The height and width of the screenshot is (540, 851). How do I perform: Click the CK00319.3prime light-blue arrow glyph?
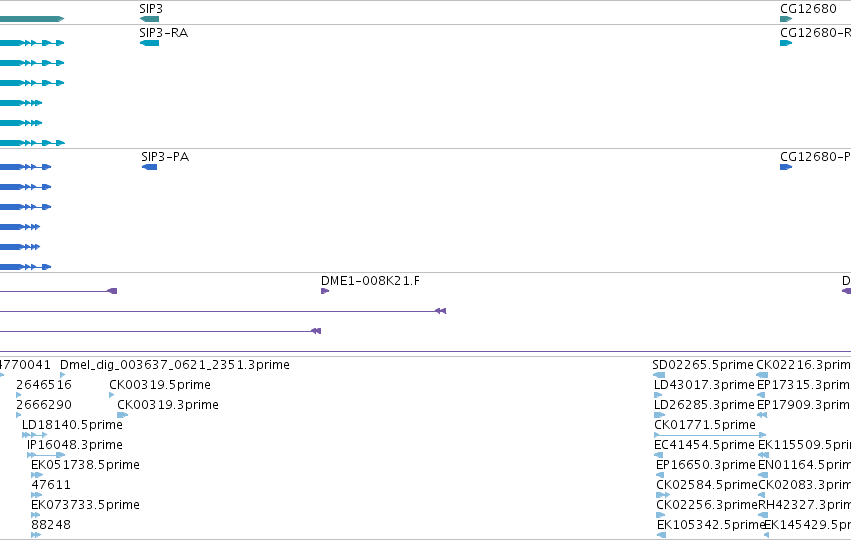click(123, 415)
